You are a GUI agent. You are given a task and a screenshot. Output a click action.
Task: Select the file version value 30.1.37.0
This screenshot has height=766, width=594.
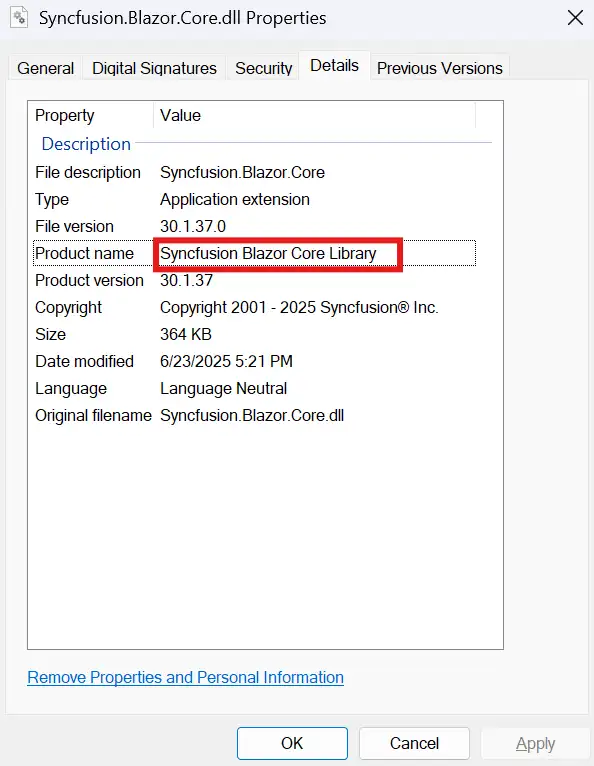[x=193, y=226]
